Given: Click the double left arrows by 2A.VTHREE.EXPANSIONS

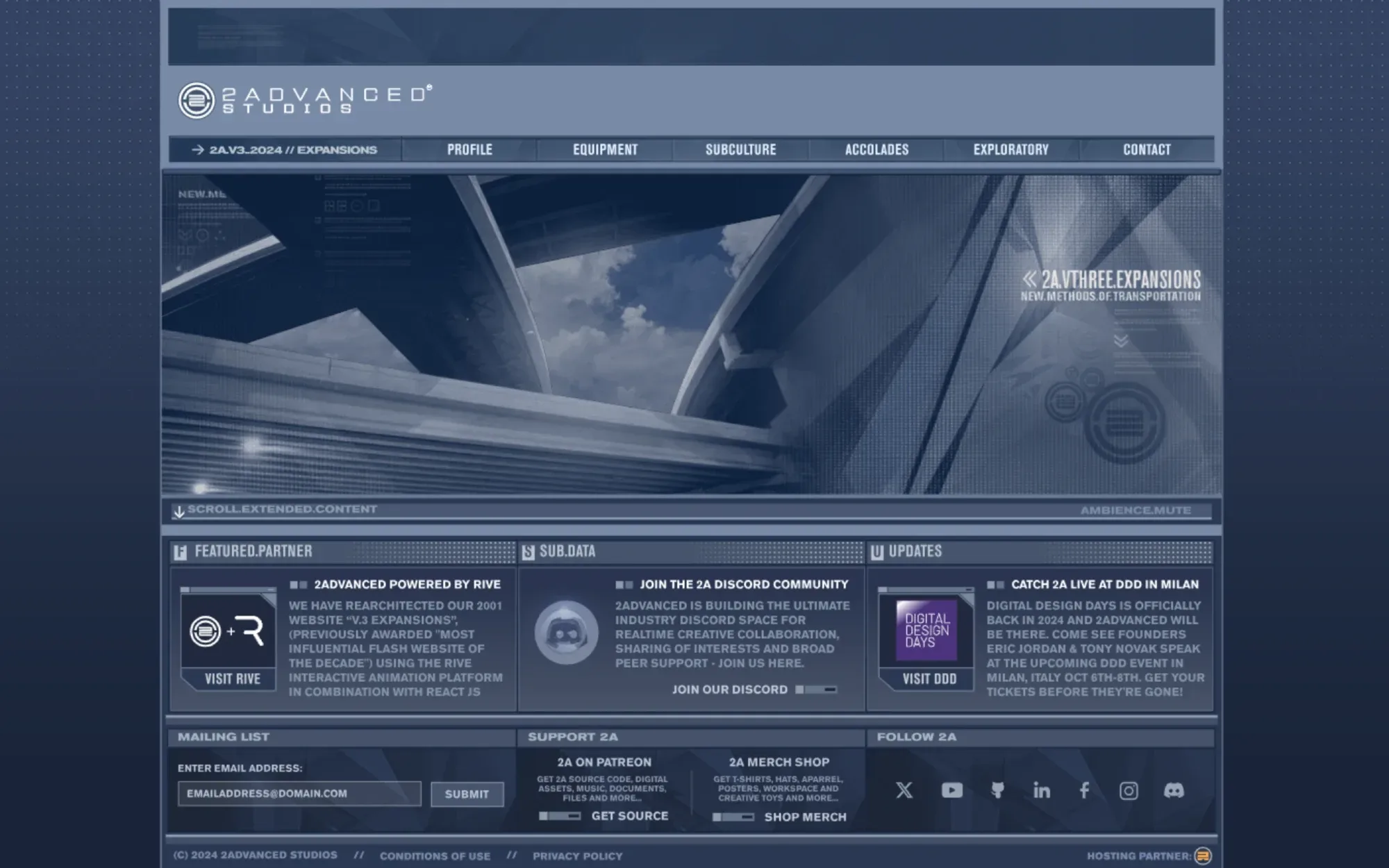Looking at the screenshot, I should (1029, 279).
